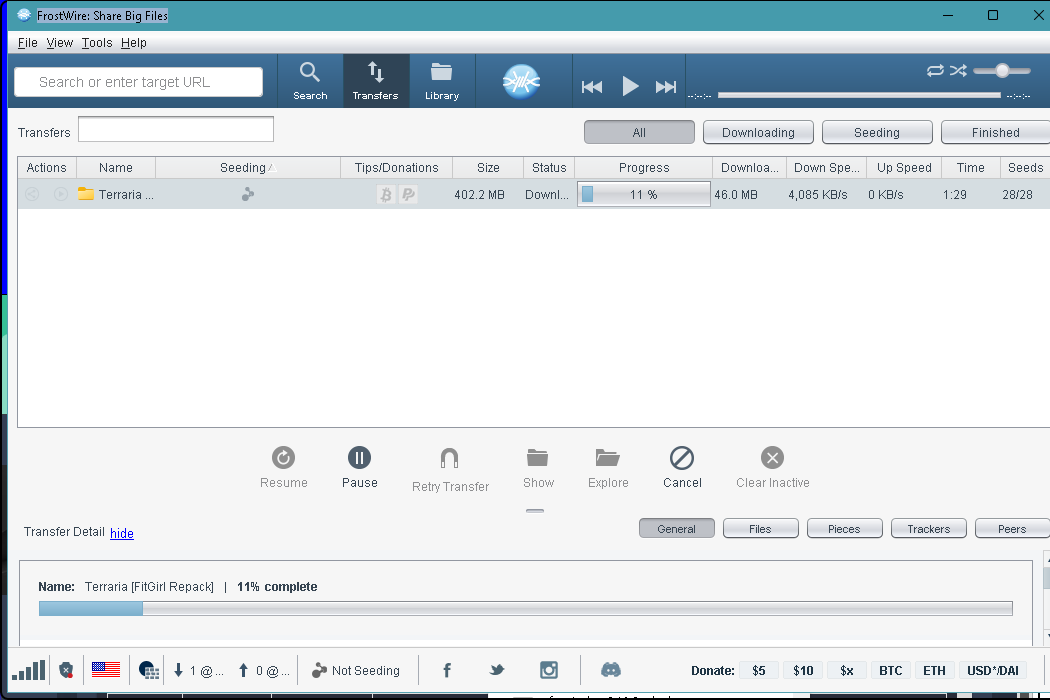Click the Explore folder button
The image size is (1050, 700).
tap(608, 468)
